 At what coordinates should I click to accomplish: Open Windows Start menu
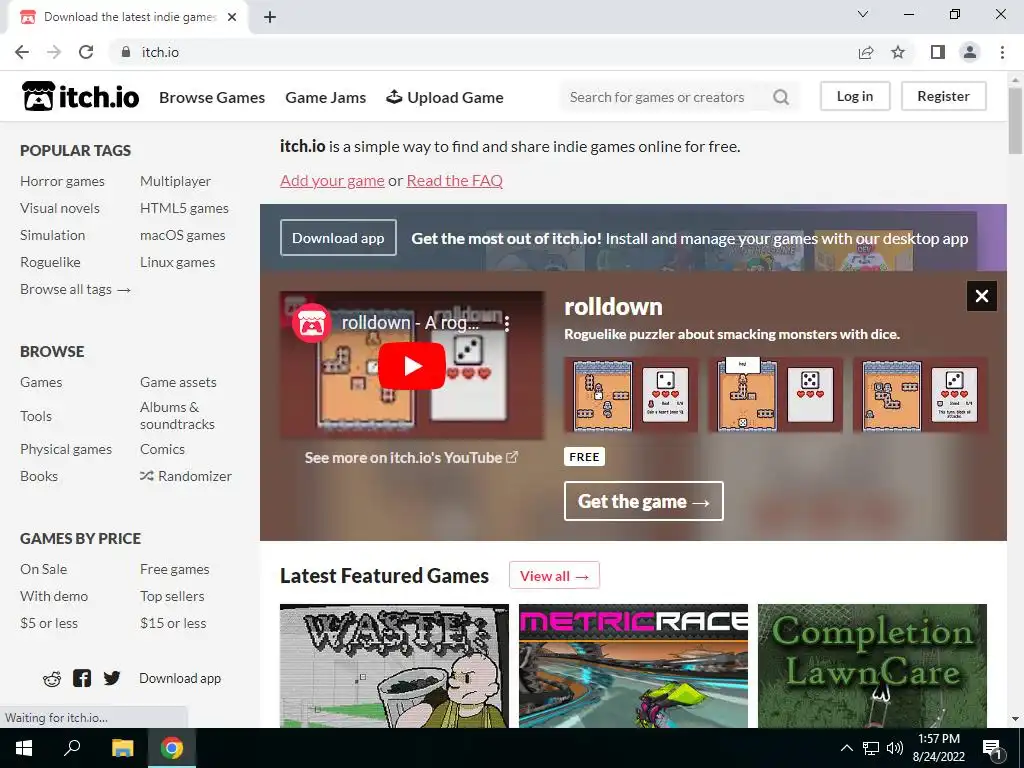24,748
